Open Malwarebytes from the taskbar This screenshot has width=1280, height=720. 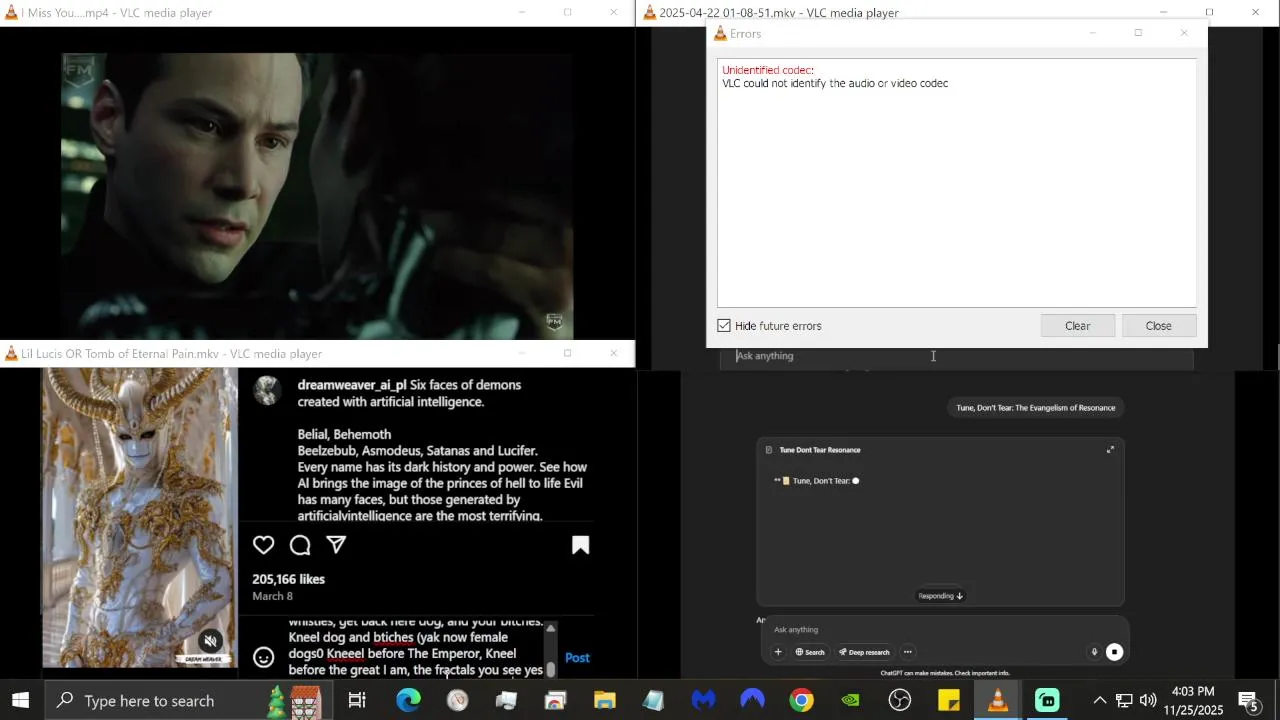[703, 700]
